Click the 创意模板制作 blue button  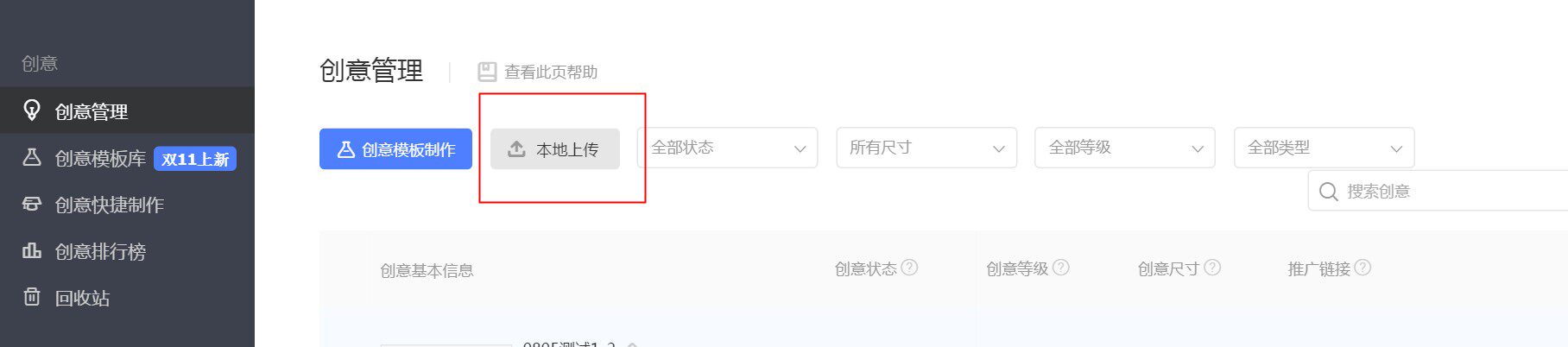[395, 149]
